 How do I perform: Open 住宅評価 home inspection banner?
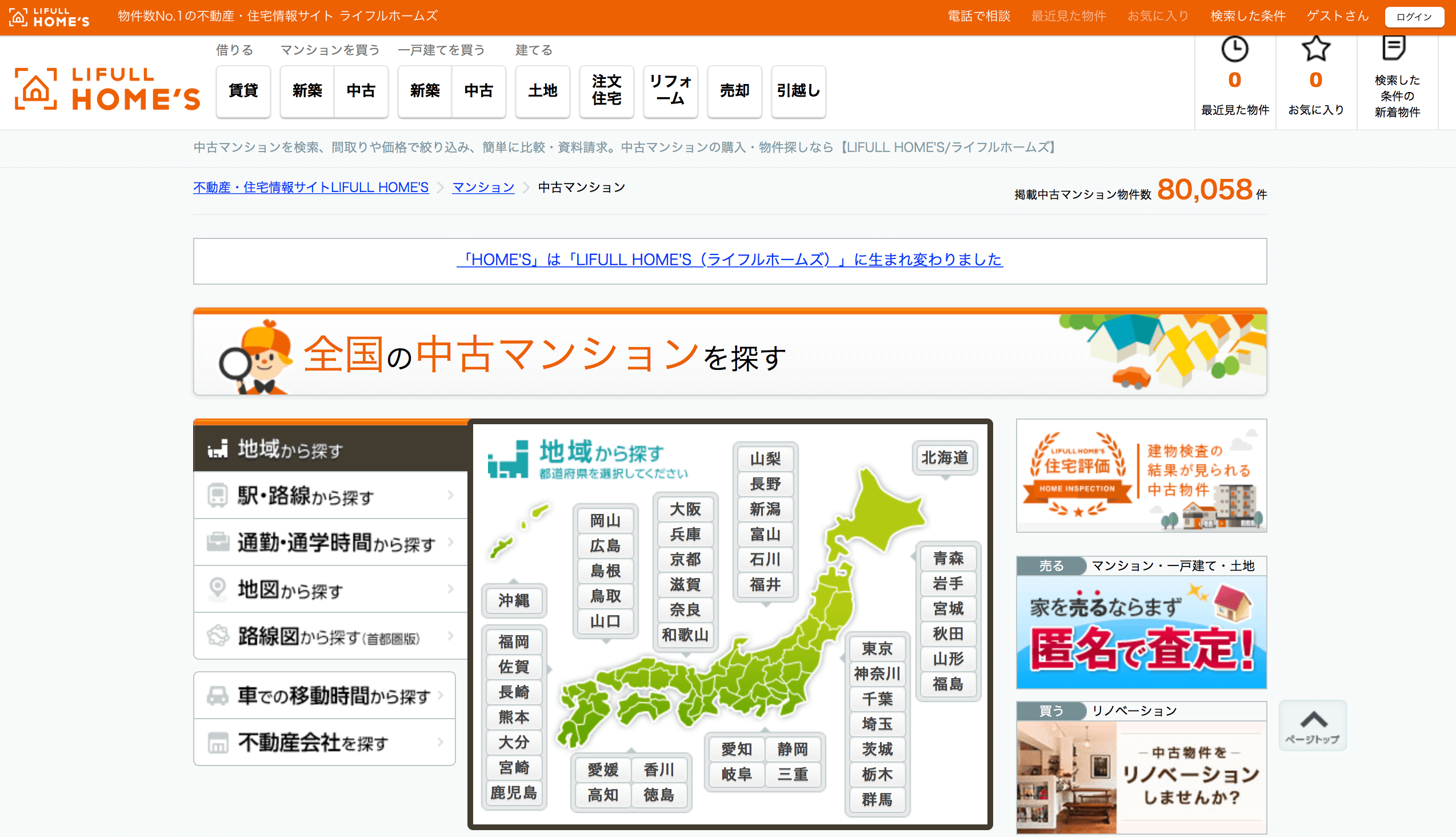1141,476
